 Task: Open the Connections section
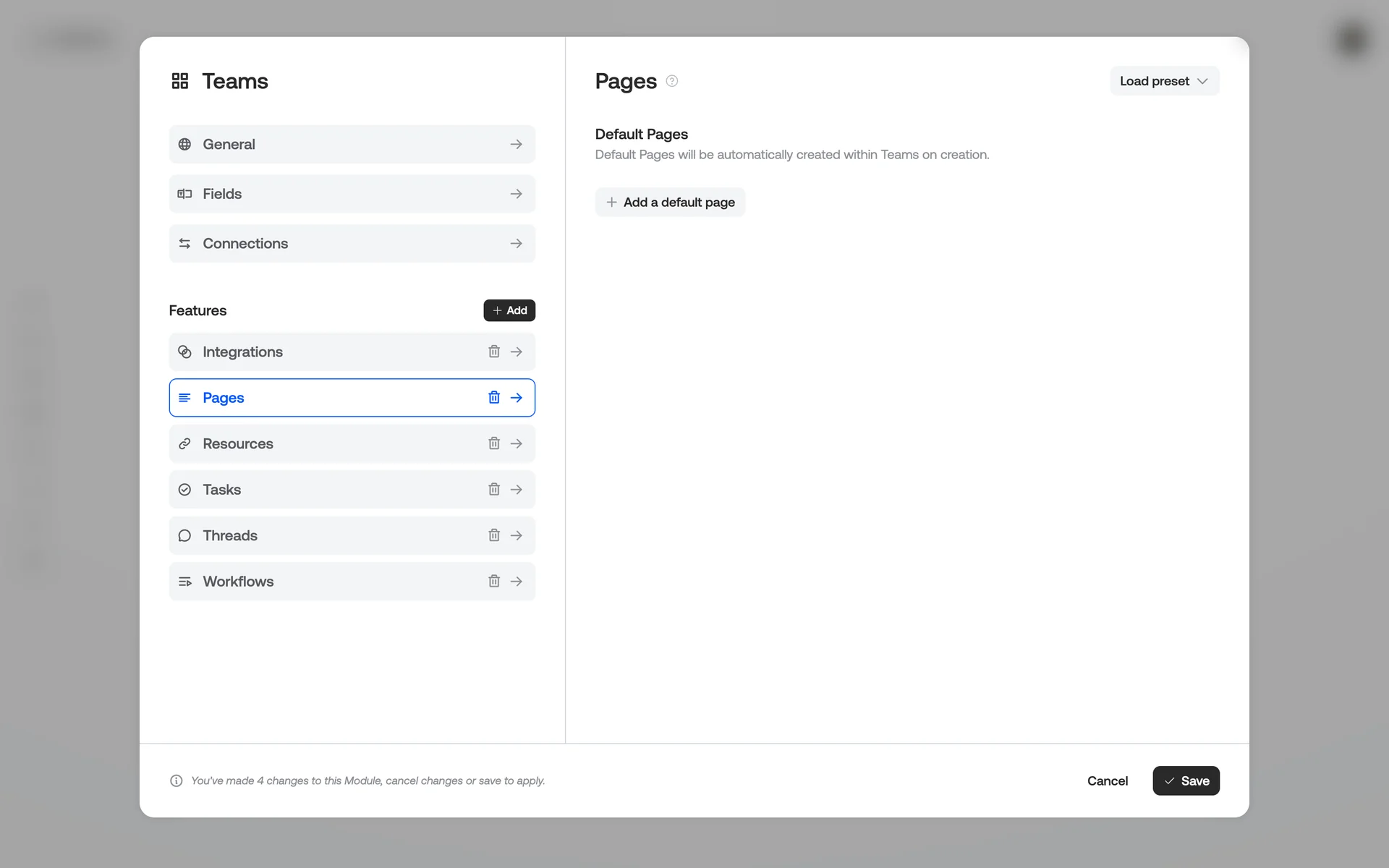pos(352,243)
